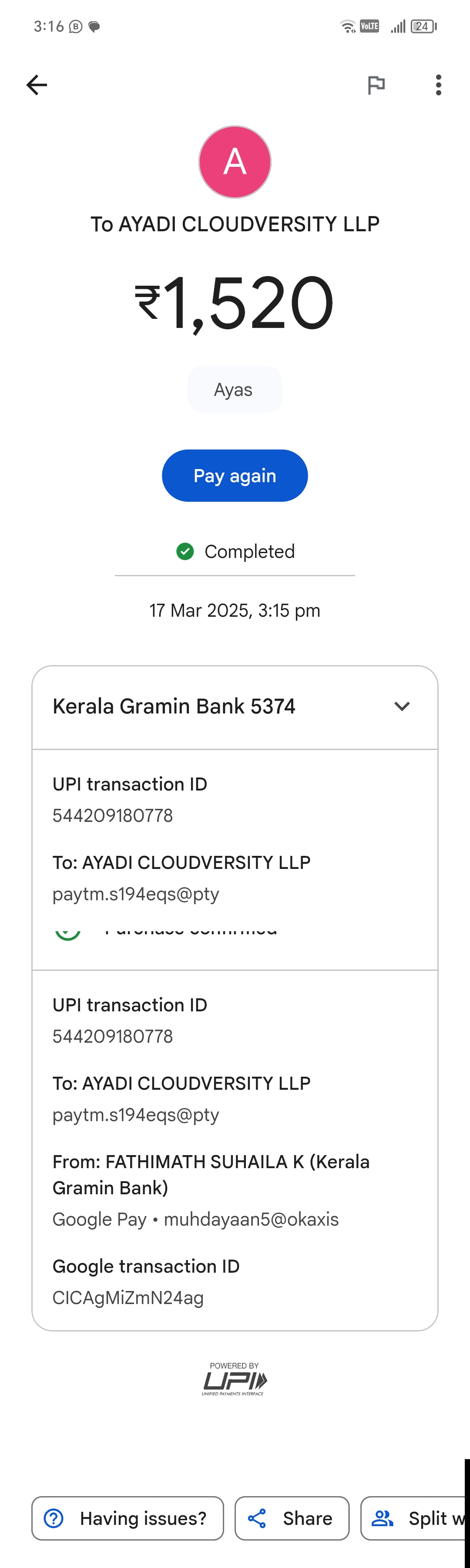
Task: Collapse the Kerala Gramin Bank details chevron
Action: click(402, 706)
